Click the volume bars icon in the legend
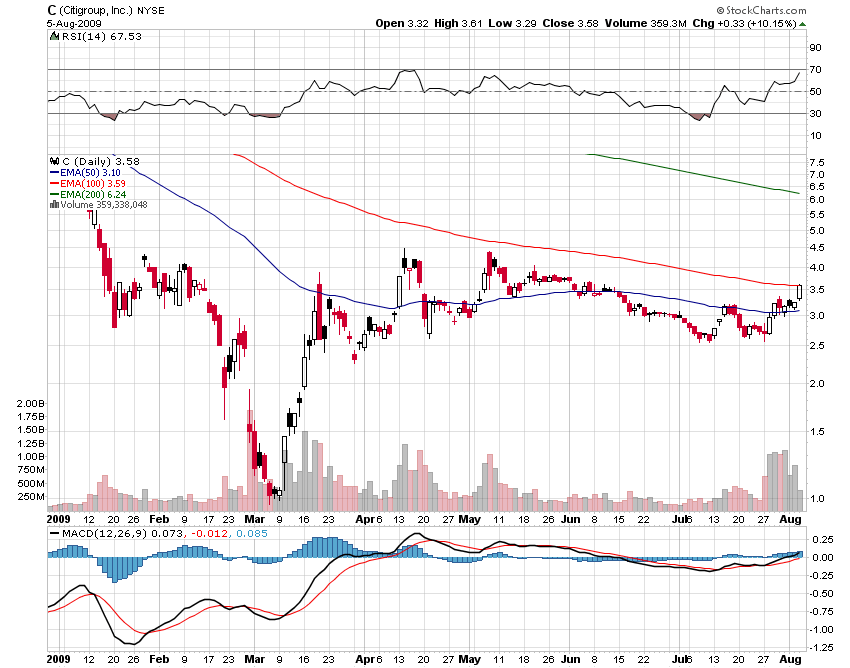This screenshot has width=850, height=668. [x=54, y=204]
